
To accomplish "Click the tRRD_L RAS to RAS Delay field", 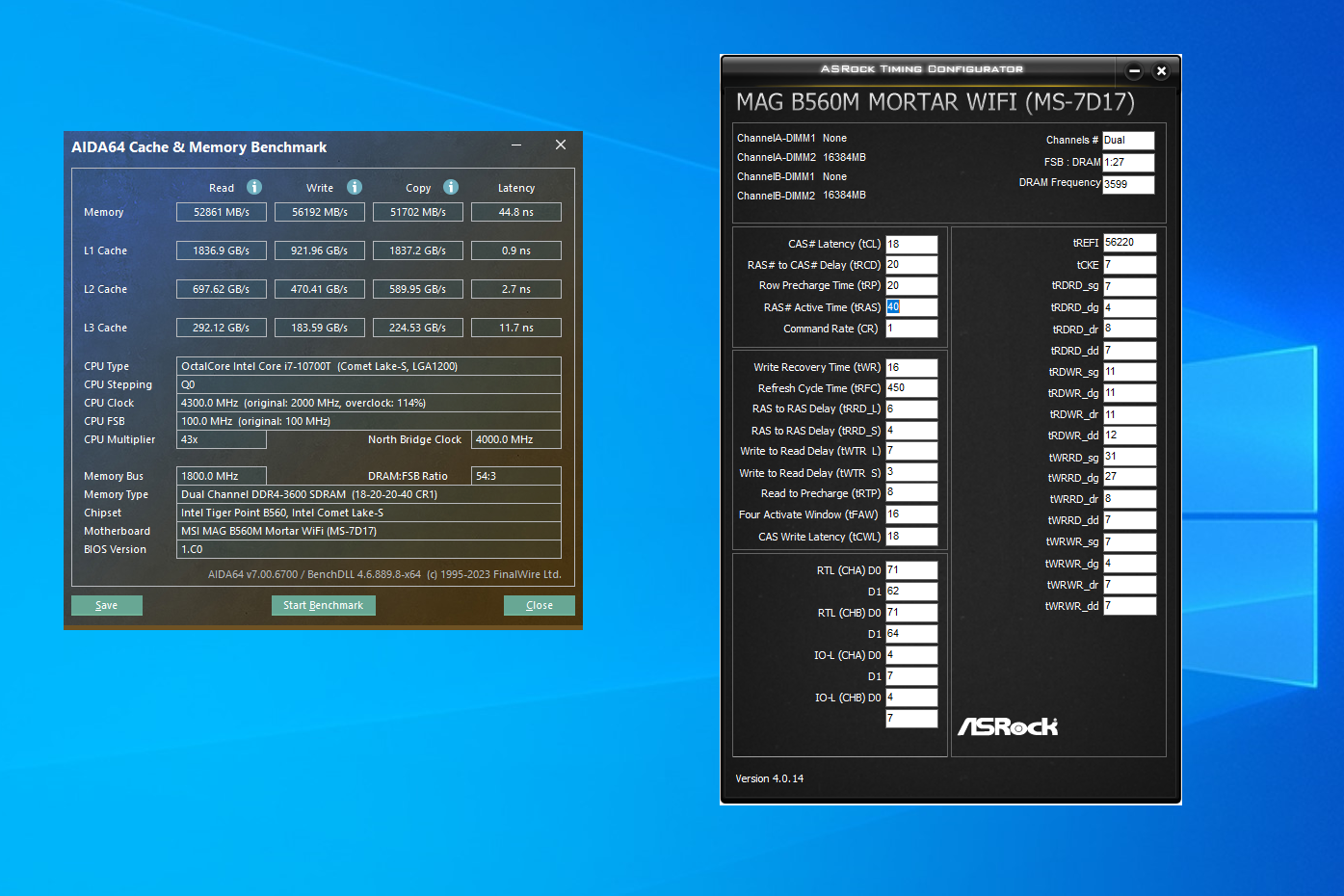I will coord(911,409).
